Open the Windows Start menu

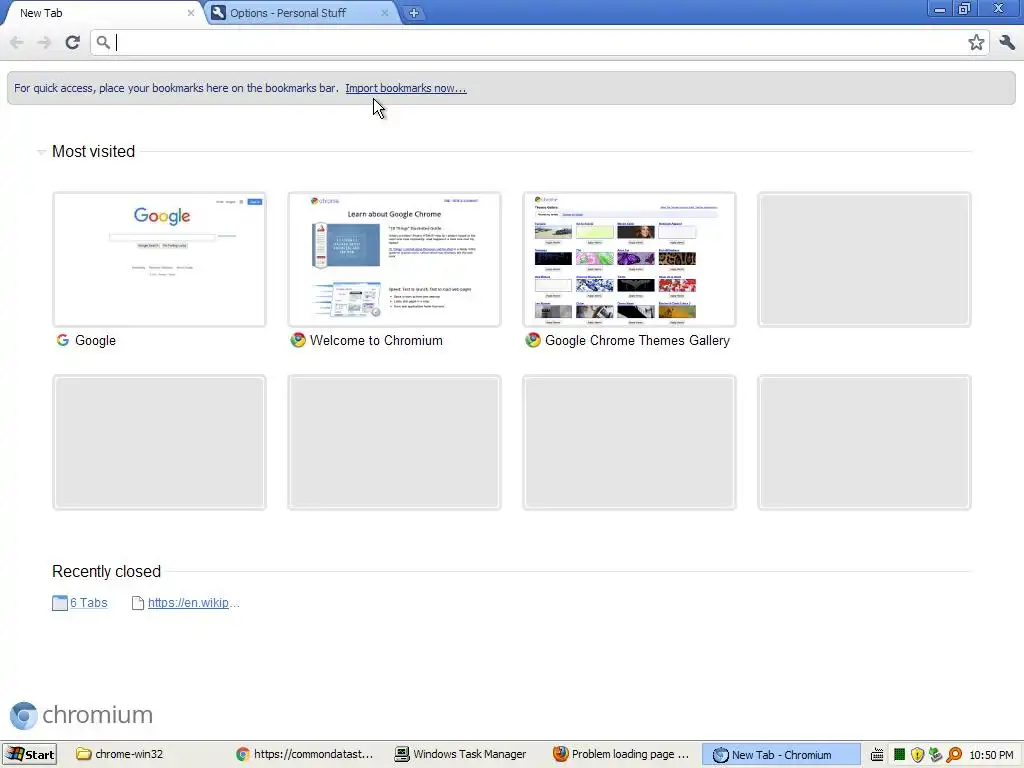tap(29, 754)
